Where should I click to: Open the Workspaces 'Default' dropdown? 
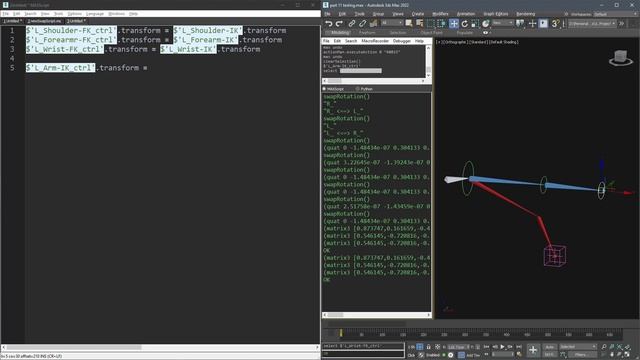pos(615,14)
